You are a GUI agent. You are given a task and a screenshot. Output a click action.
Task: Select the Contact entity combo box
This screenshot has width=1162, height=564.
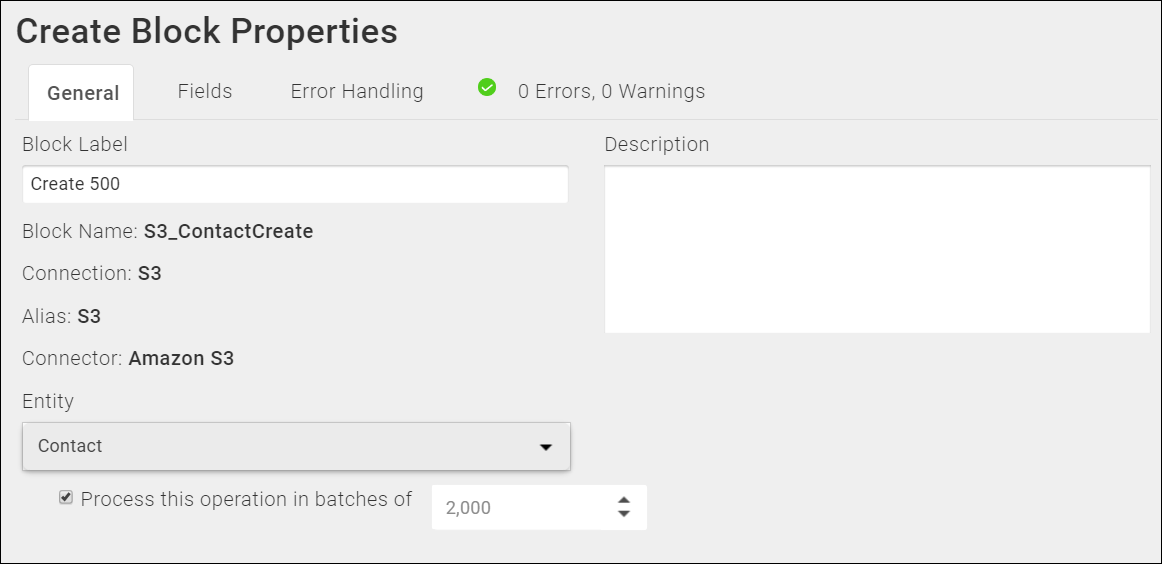point(296,446)
